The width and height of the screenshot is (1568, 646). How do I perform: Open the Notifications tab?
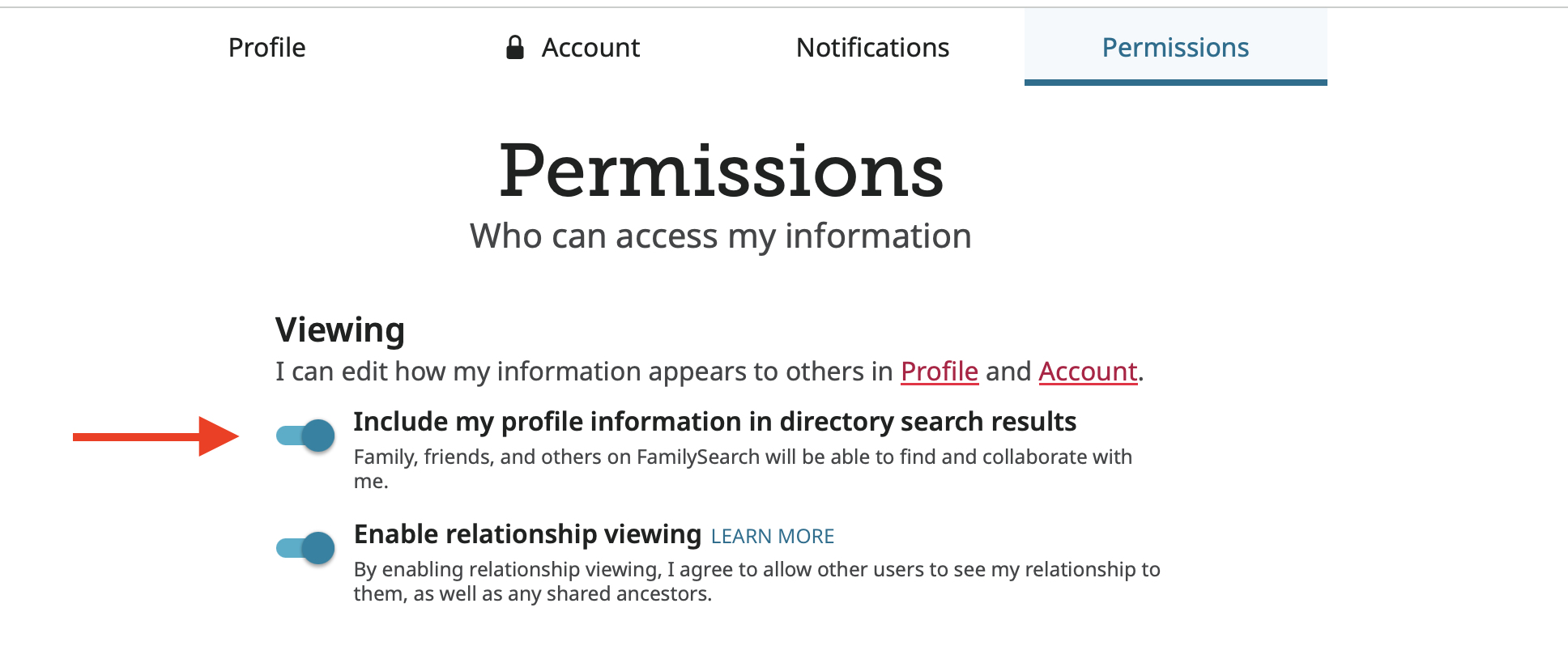tap(872, 48)
